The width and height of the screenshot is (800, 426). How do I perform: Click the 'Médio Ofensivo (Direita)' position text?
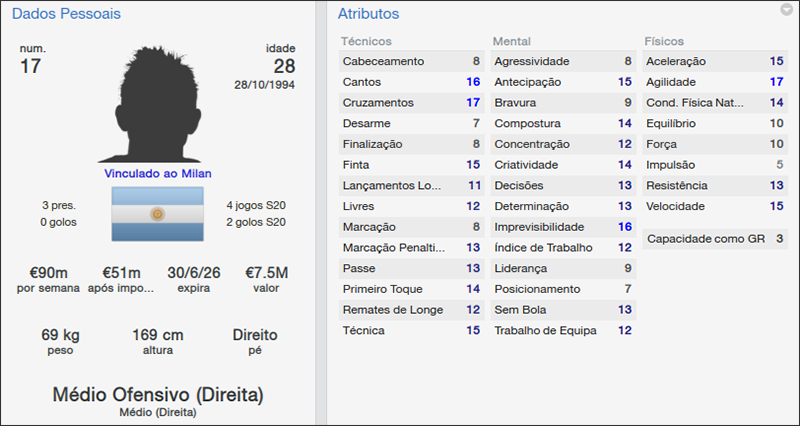157,395
